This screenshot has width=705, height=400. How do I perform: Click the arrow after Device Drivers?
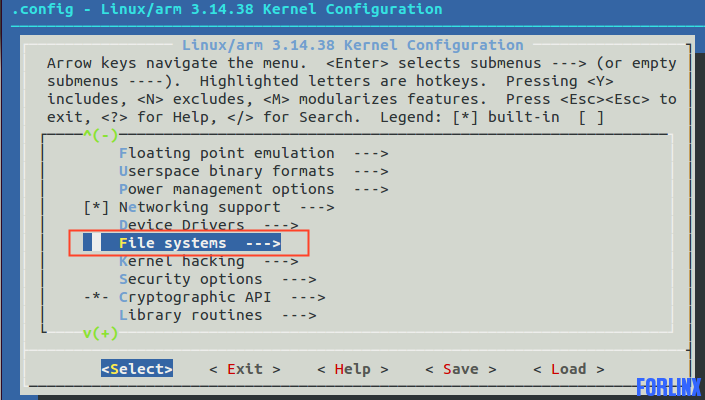(281, 225)
